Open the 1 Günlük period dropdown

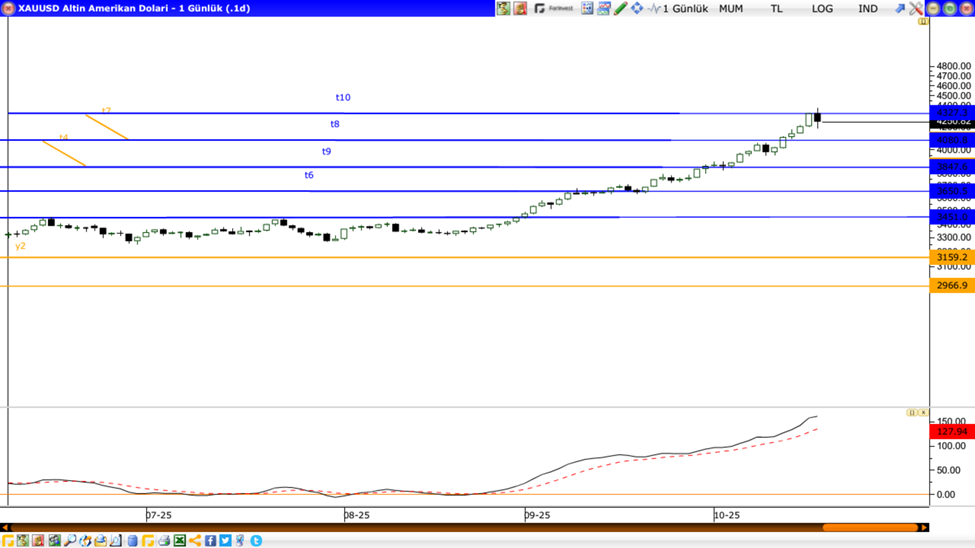685,8
